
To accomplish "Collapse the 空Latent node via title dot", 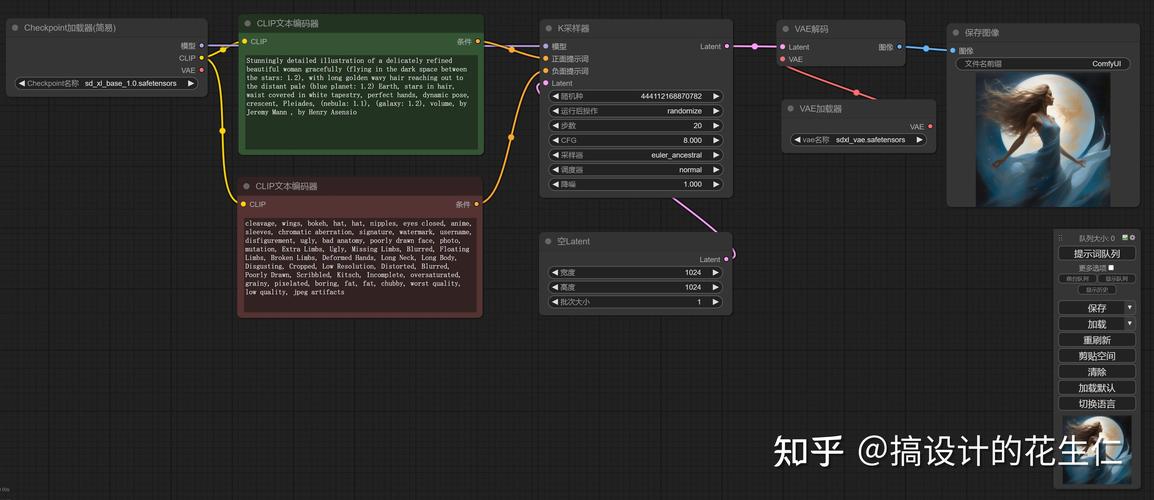I will pos(548,242).
